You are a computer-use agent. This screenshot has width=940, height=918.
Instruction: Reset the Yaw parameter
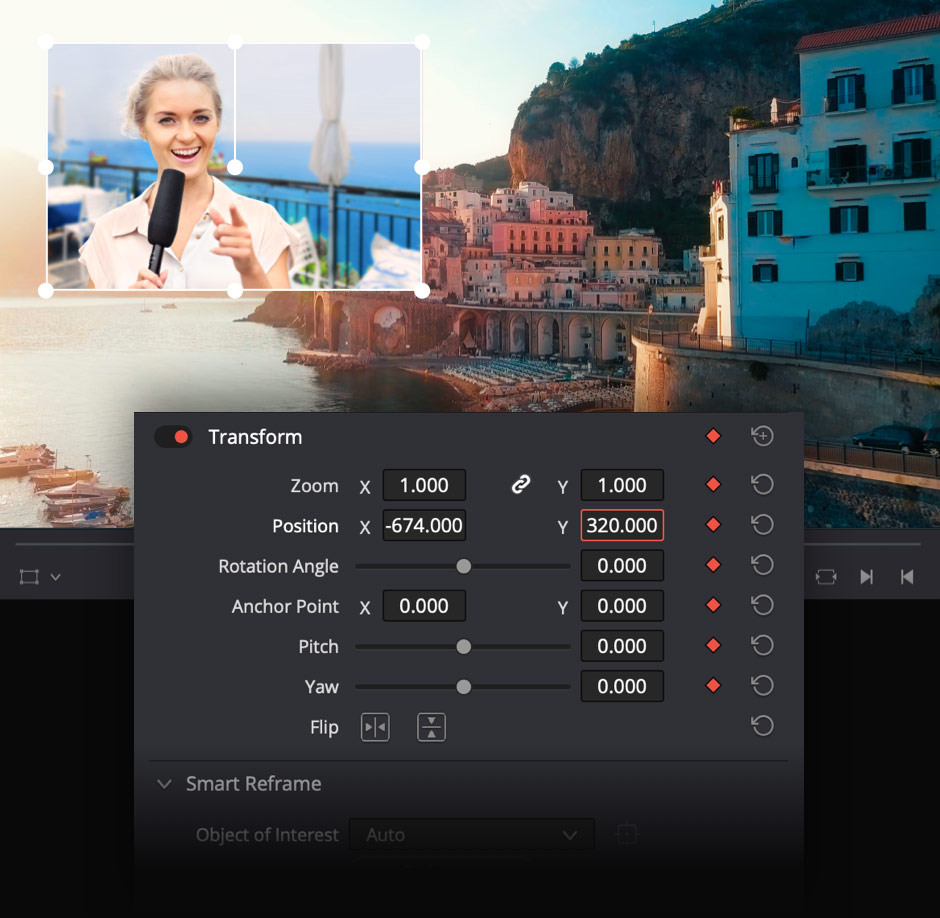point(762,686)
